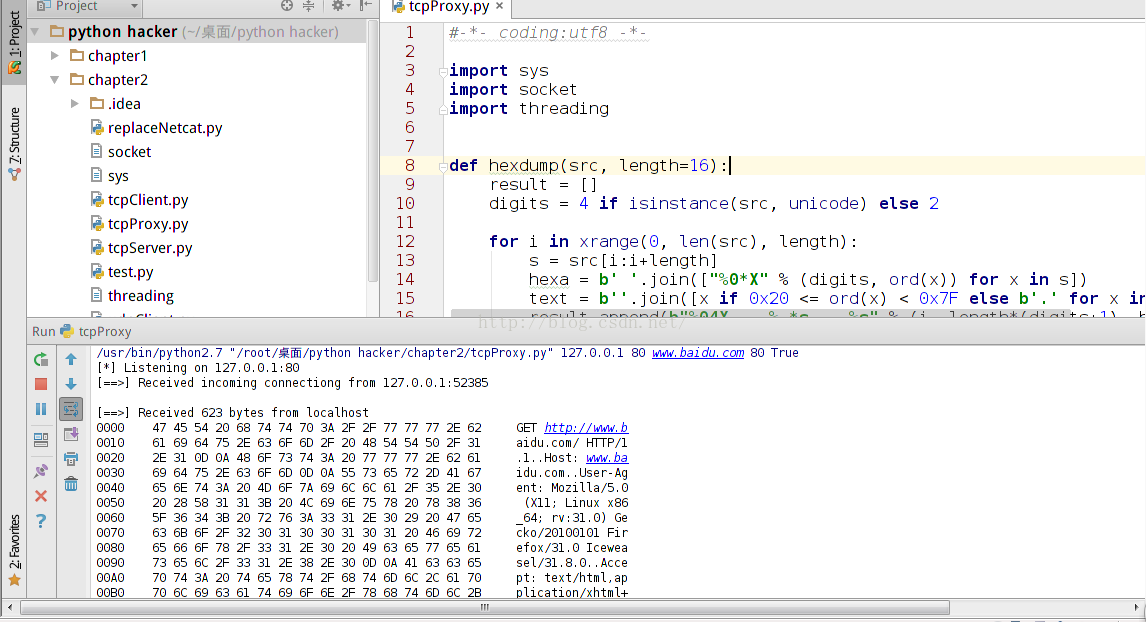Select the python hacker project root
1146x622 pixels.
coord(122,32)
